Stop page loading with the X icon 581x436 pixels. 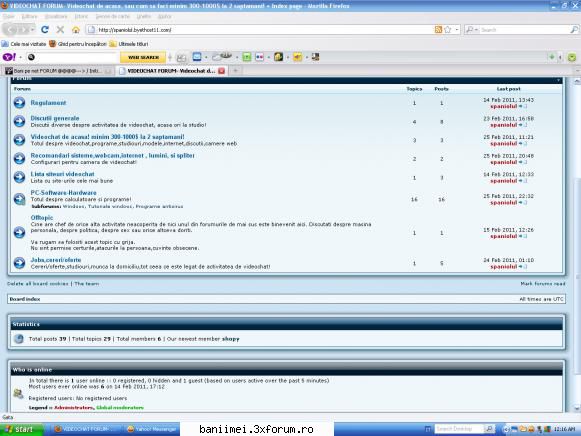(60, 30)
